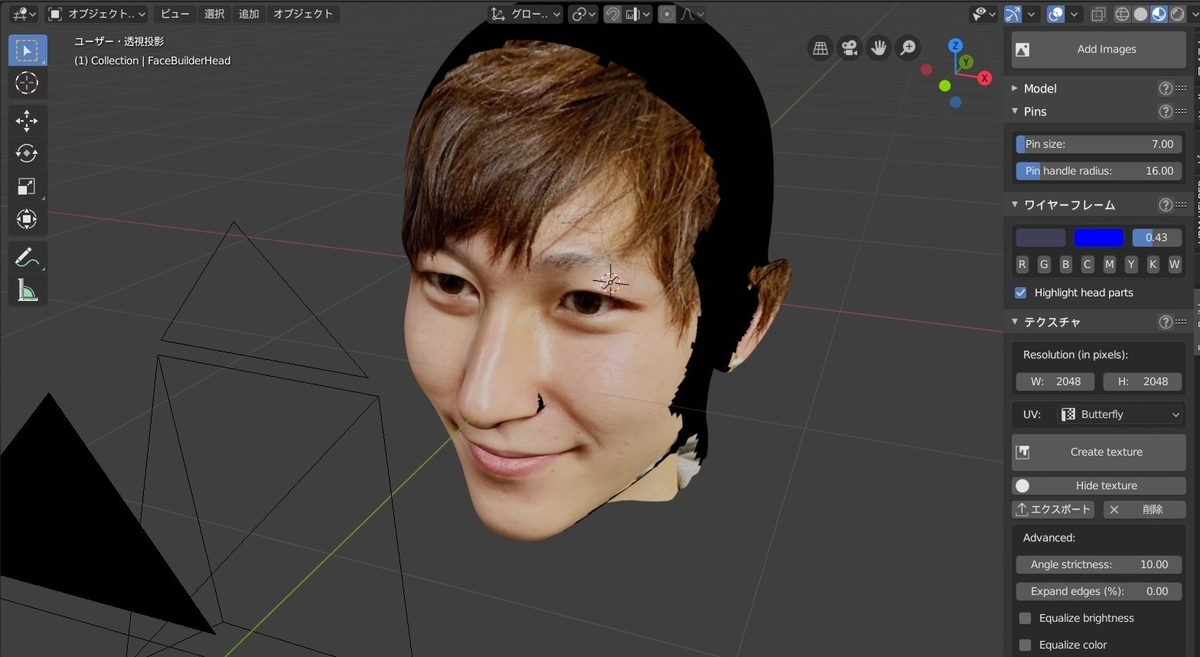Select the Move tool in the toolbar
This screenshot has width=1200, height=657.
(x=28, y=121)
